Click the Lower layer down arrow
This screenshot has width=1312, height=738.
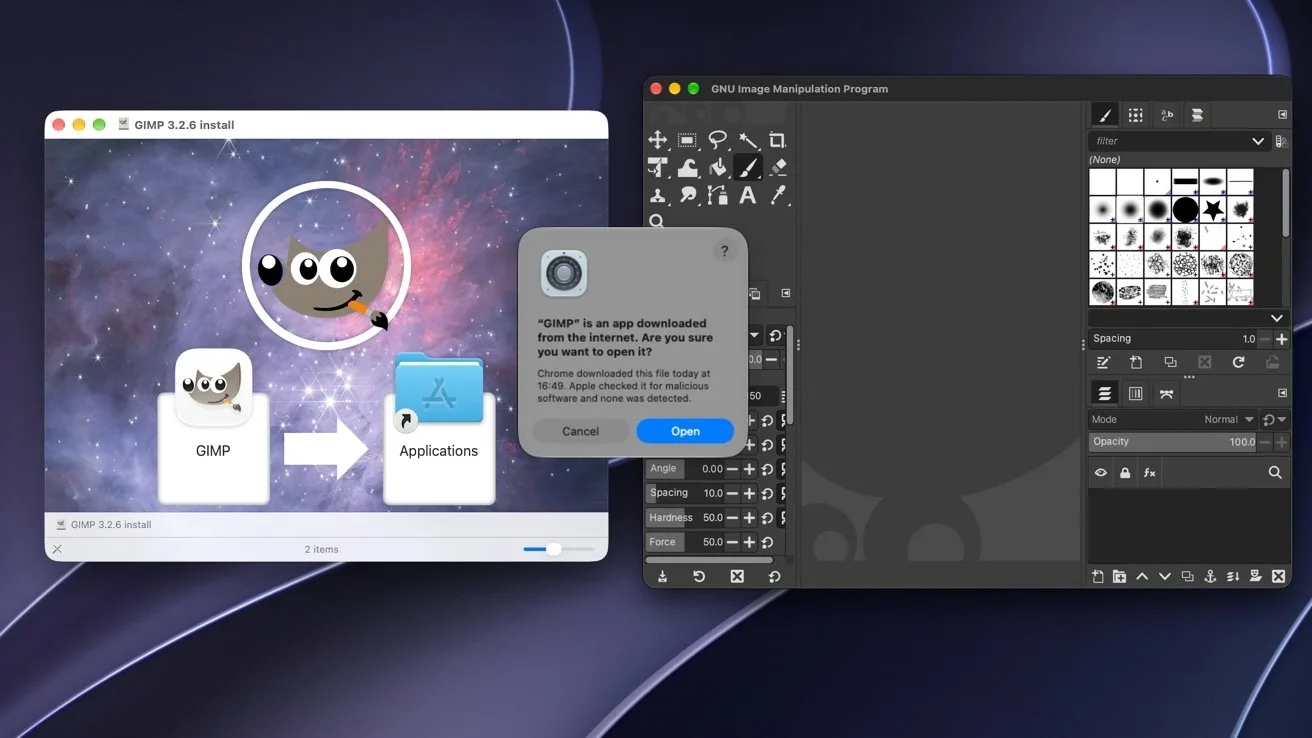pyautogui.click(x=1164, y=576)
